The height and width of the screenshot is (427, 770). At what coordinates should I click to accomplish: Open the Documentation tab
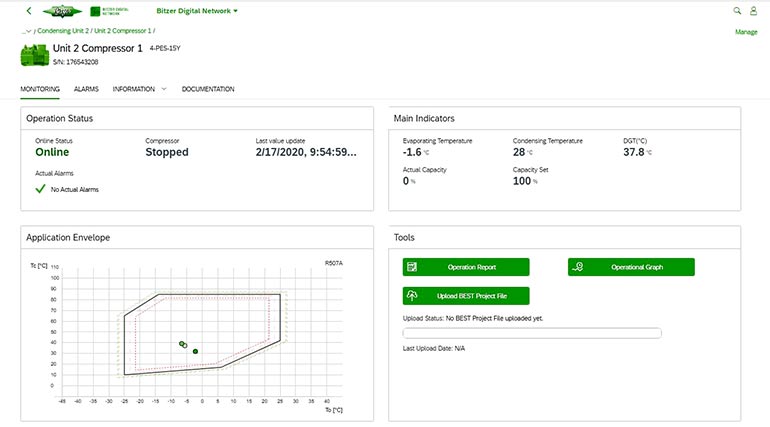[x=208, y=89]
